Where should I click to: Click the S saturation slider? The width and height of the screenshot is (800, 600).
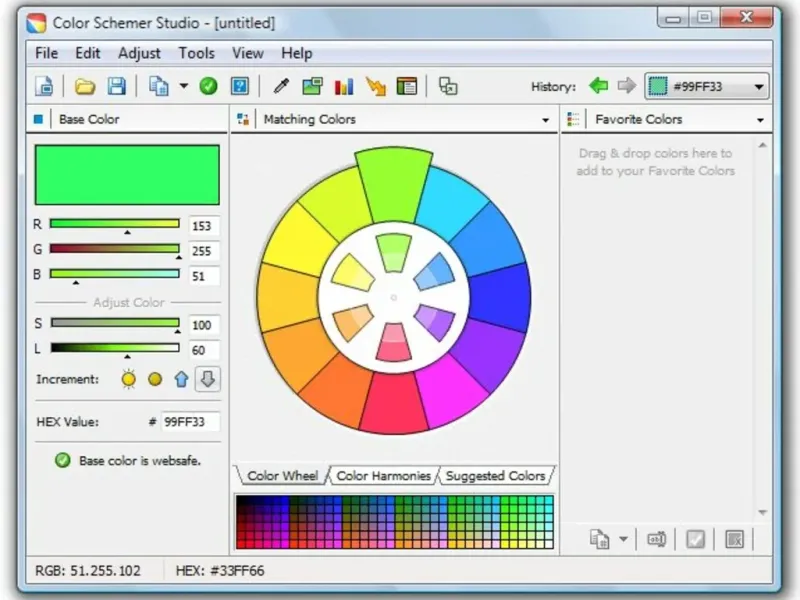[x=115, y=322]
